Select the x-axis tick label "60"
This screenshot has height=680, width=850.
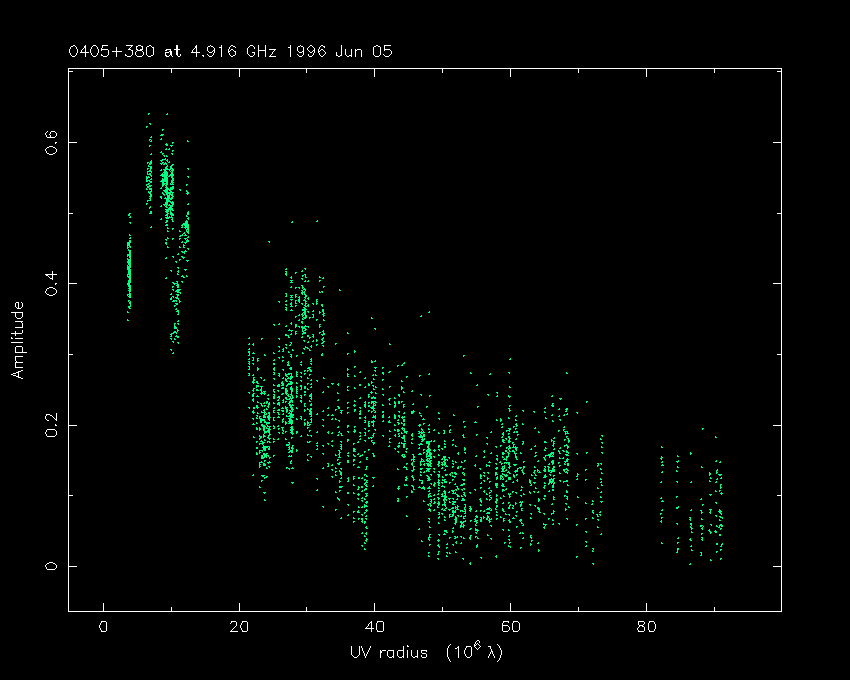click(x=510, y=627)
